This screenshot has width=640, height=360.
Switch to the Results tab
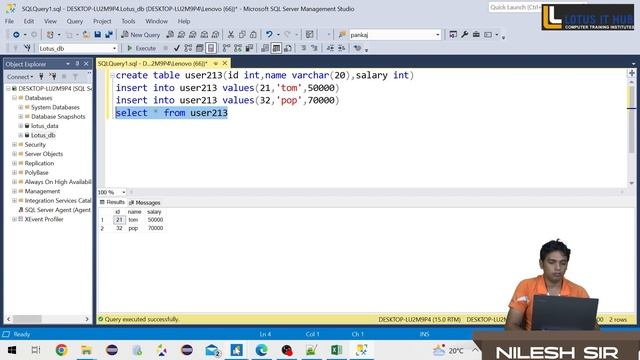pos(112,202)
